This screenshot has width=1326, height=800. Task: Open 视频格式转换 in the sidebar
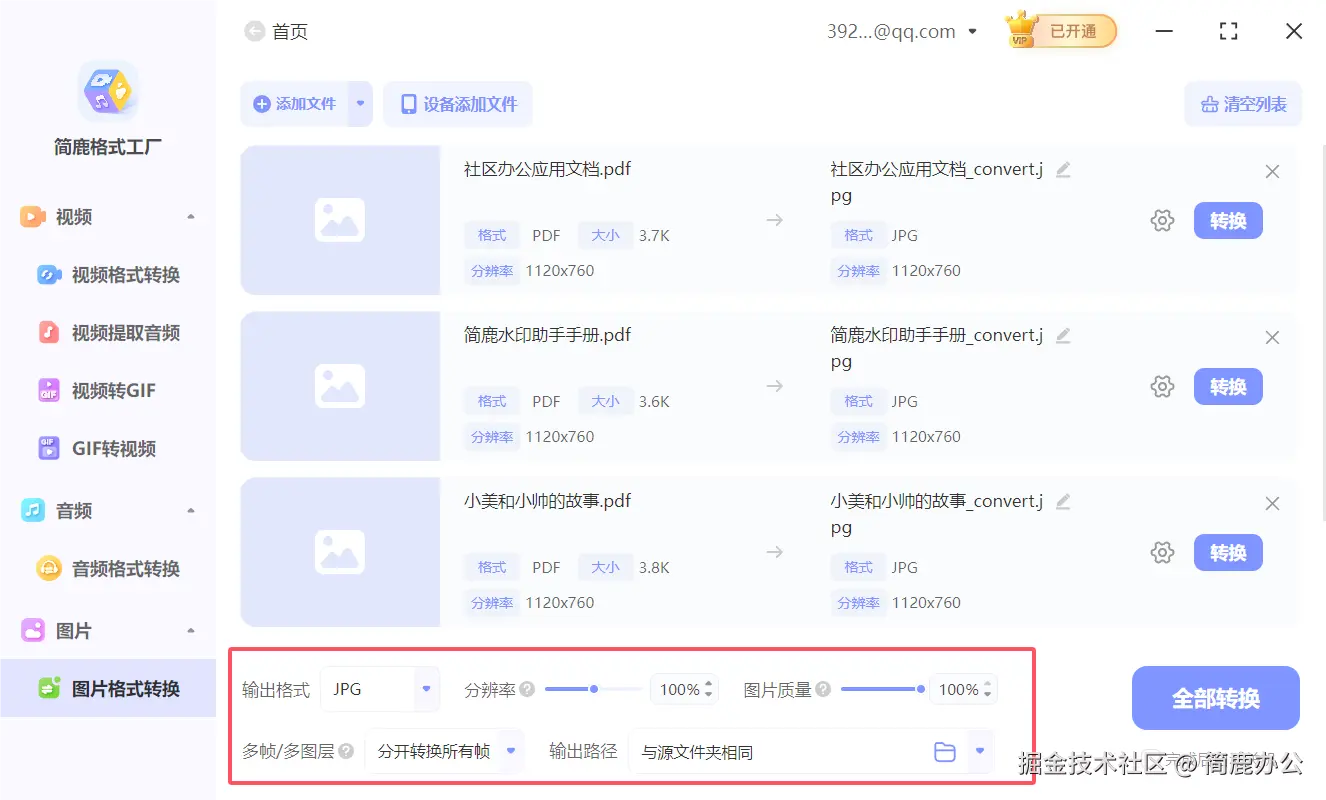coord(108,275)
